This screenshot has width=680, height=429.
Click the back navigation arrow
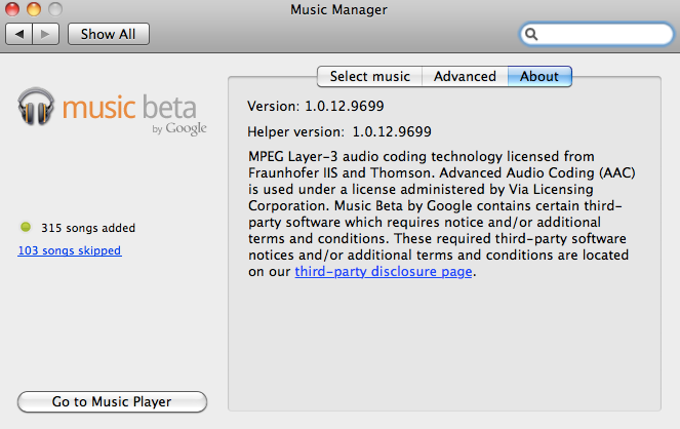point(19,34)
